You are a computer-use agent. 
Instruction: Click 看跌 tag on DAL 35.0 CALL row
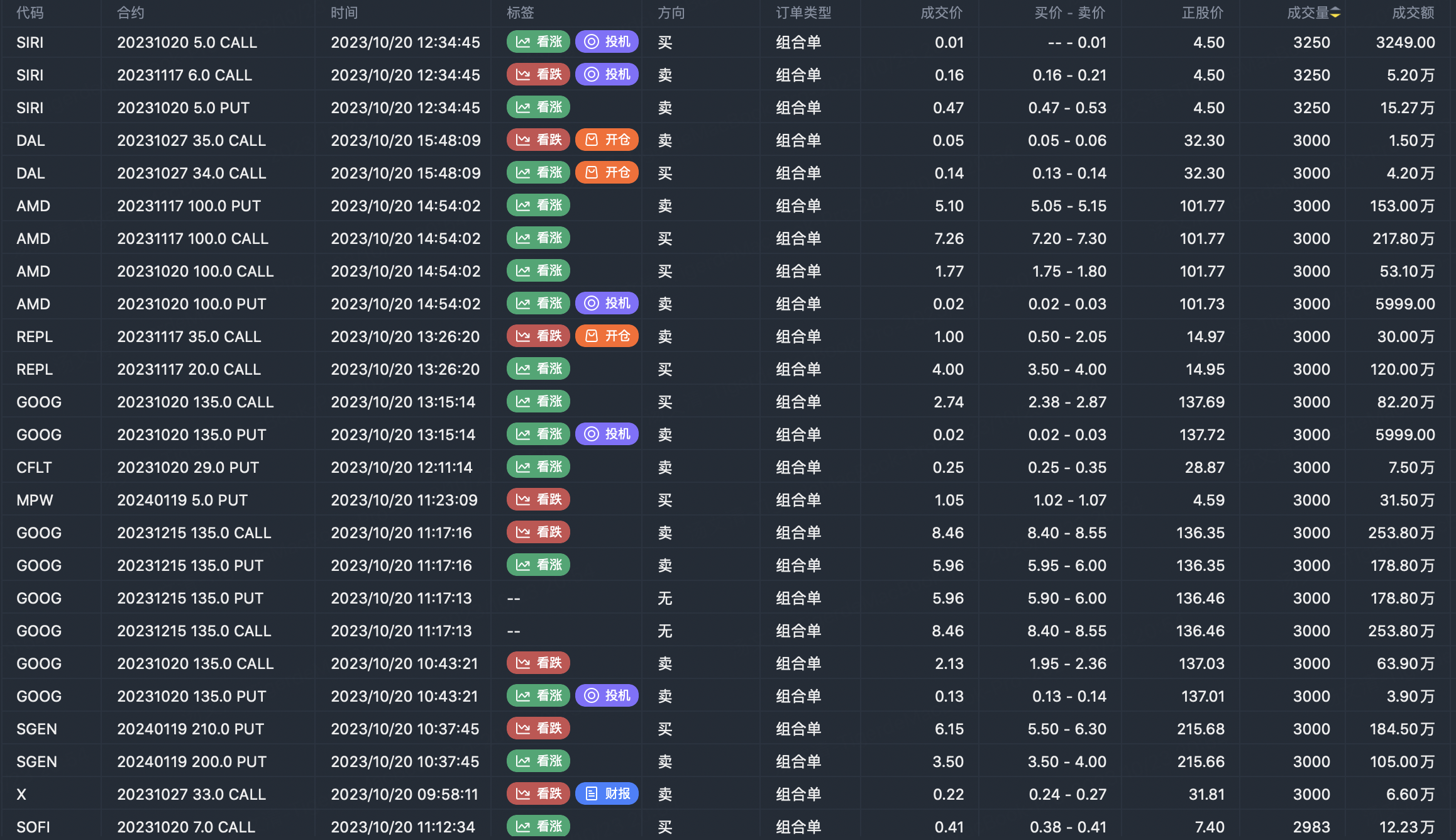click(x=538, y=140)
